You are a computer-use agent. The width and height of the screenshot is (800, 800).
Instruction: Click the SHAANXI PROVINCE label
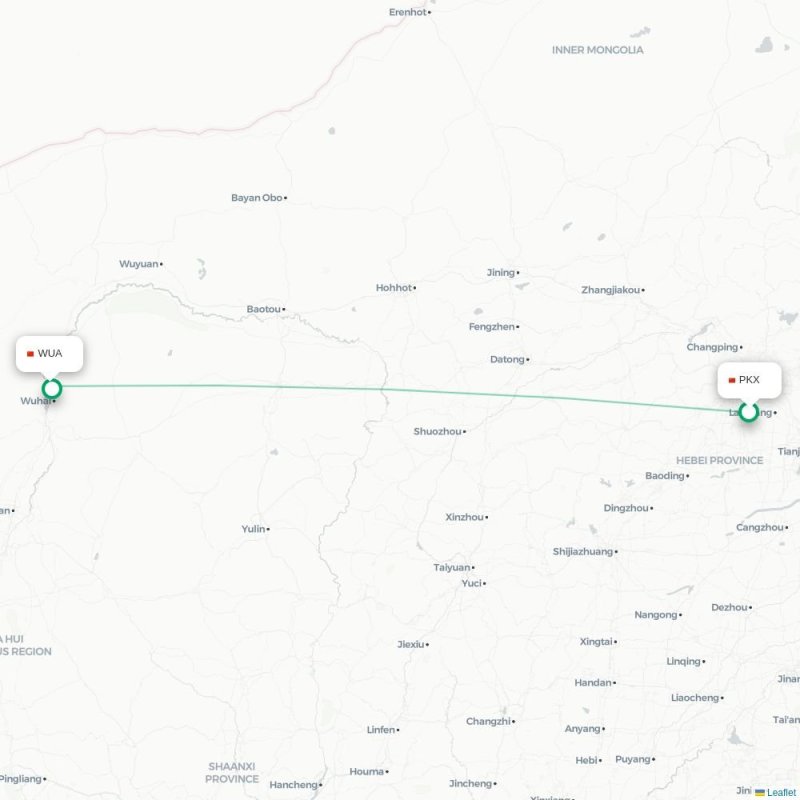(x=232, y=772)
